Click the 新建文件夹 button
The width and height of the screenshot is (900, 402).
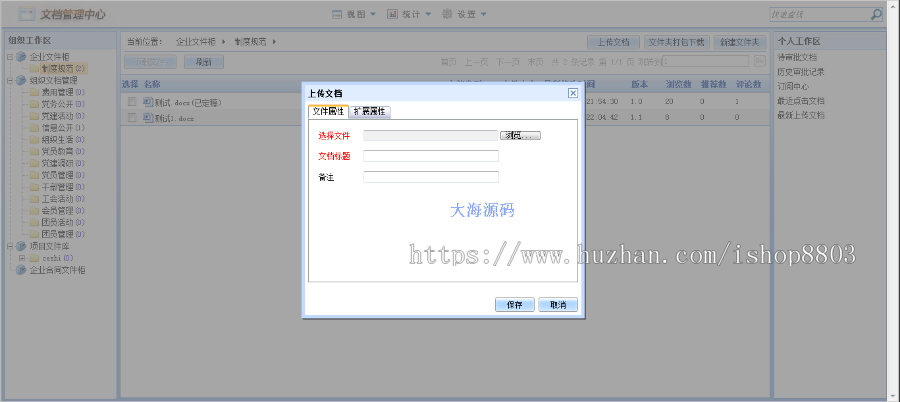pyautogui.click(x=740, y=42)
